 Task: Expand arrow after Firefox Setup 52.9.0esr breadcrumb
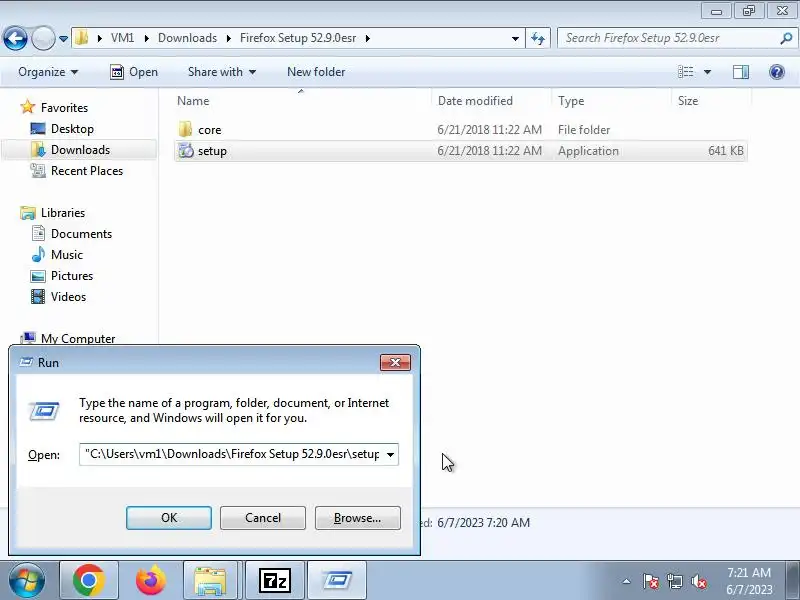[367, 38]
